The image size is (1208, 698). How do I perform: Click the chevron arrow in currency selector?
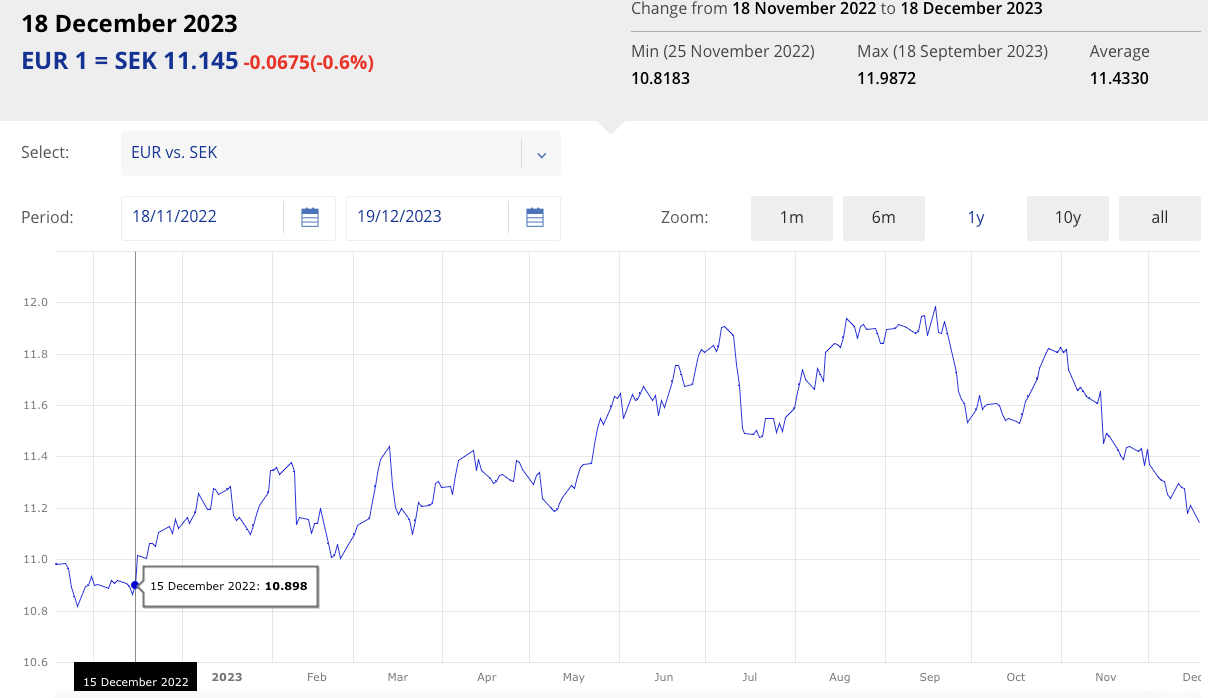(541, 154)
